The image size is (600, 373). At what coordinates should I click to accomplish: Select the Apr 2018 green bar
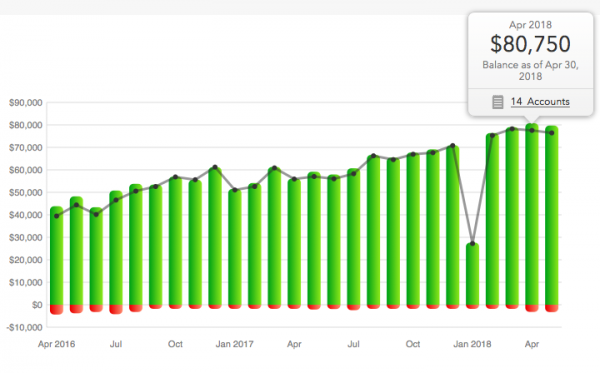532,214
